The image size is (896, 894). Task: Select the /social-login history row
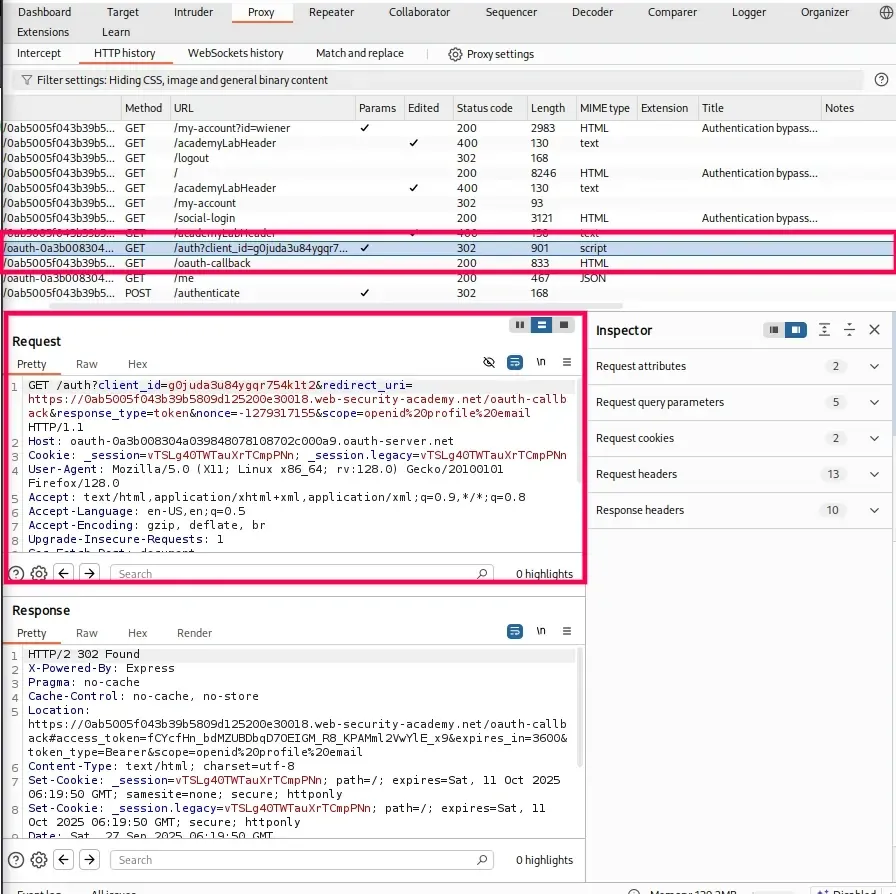coord(448,218)
